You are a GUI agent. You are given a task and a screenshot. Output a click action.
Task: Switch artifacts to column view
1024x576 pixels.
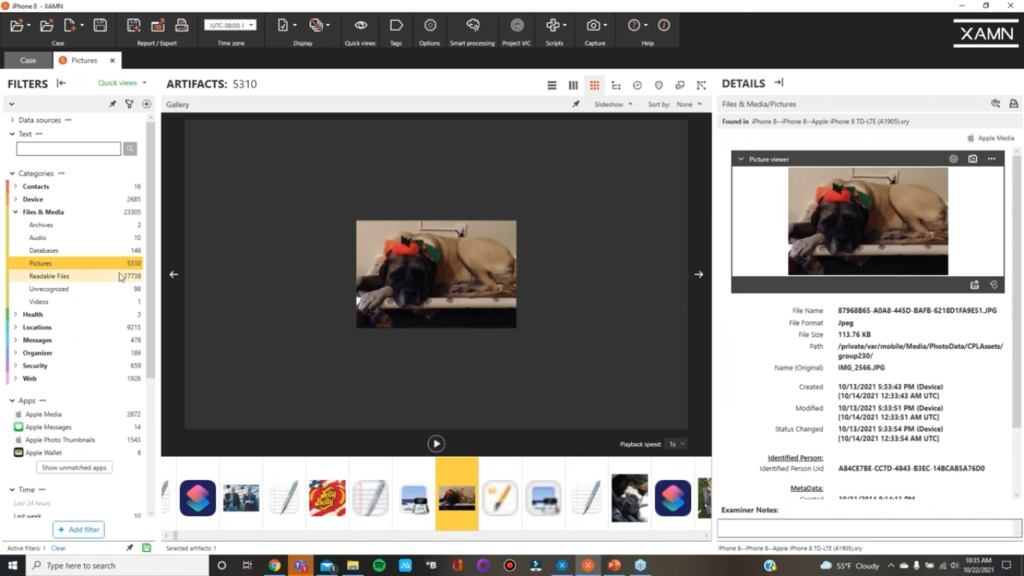[x=573, y=85]
